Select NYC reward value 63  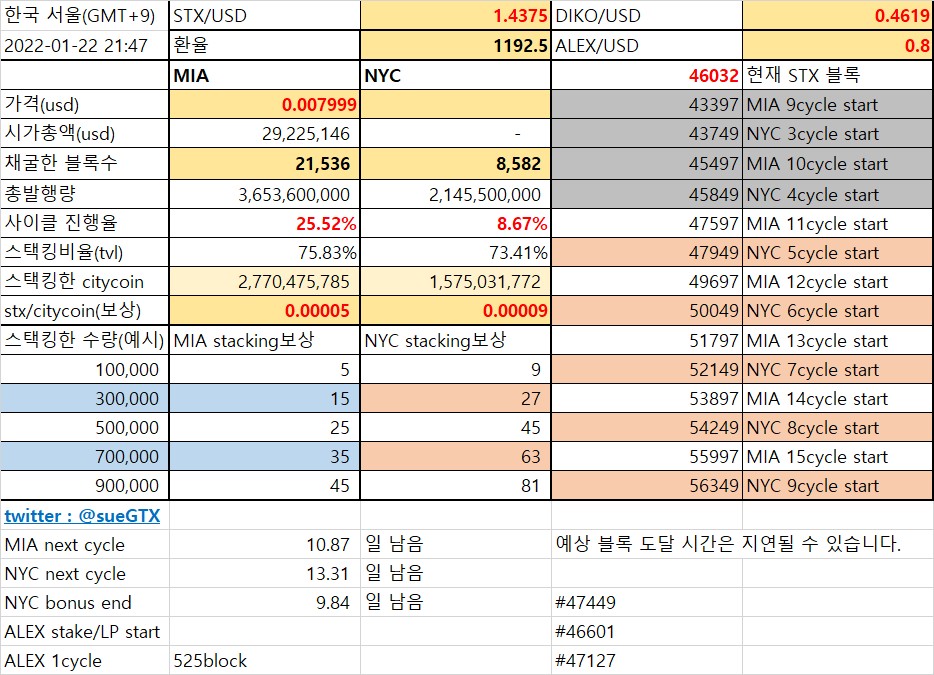pyautogui.click(x=456, y=456)
